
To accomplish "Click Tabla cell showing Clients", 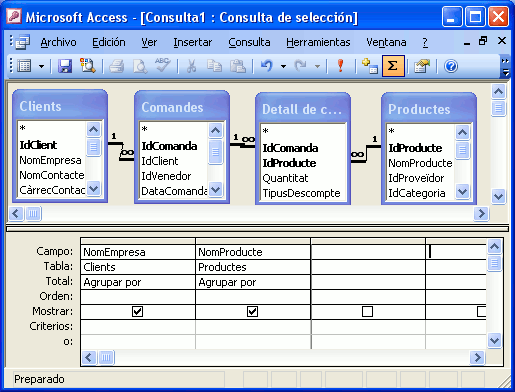I will [x=138, y=267].
